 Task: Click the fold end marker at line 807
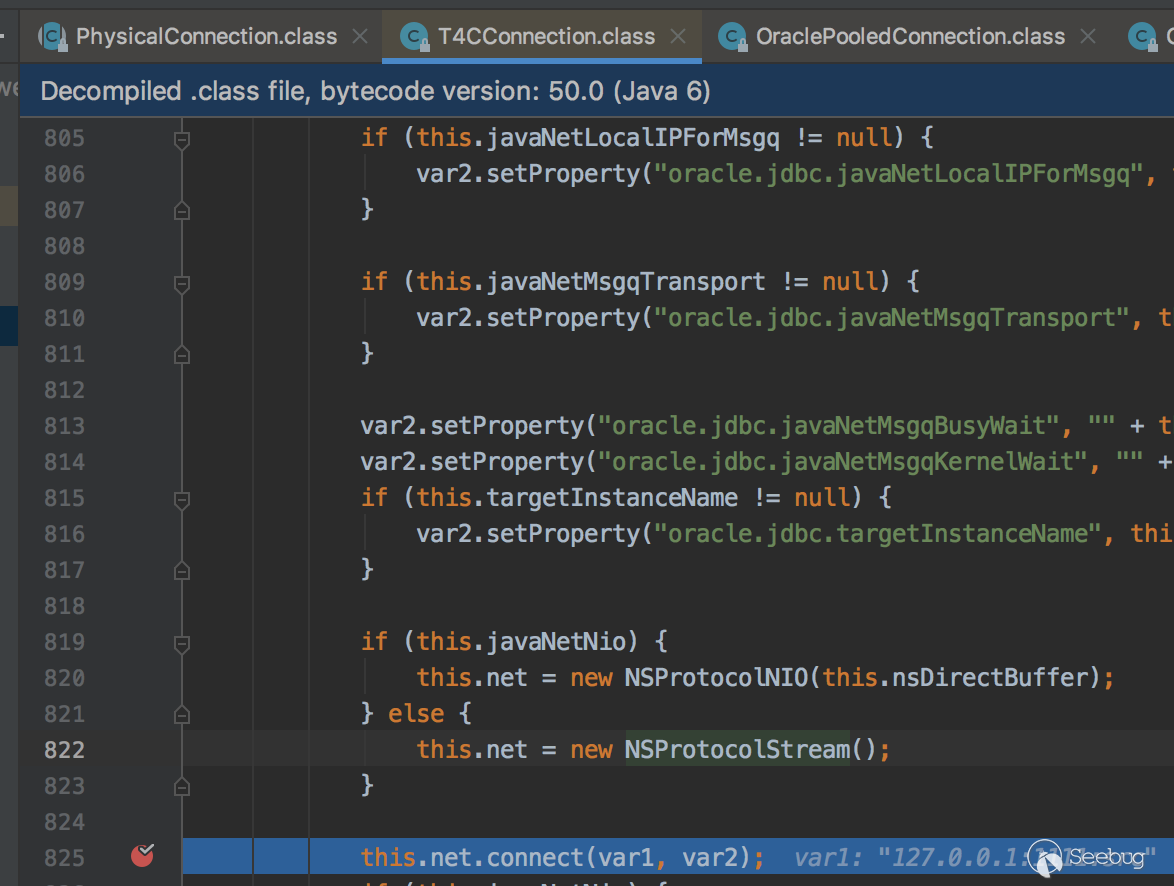[x=182, y=210]
